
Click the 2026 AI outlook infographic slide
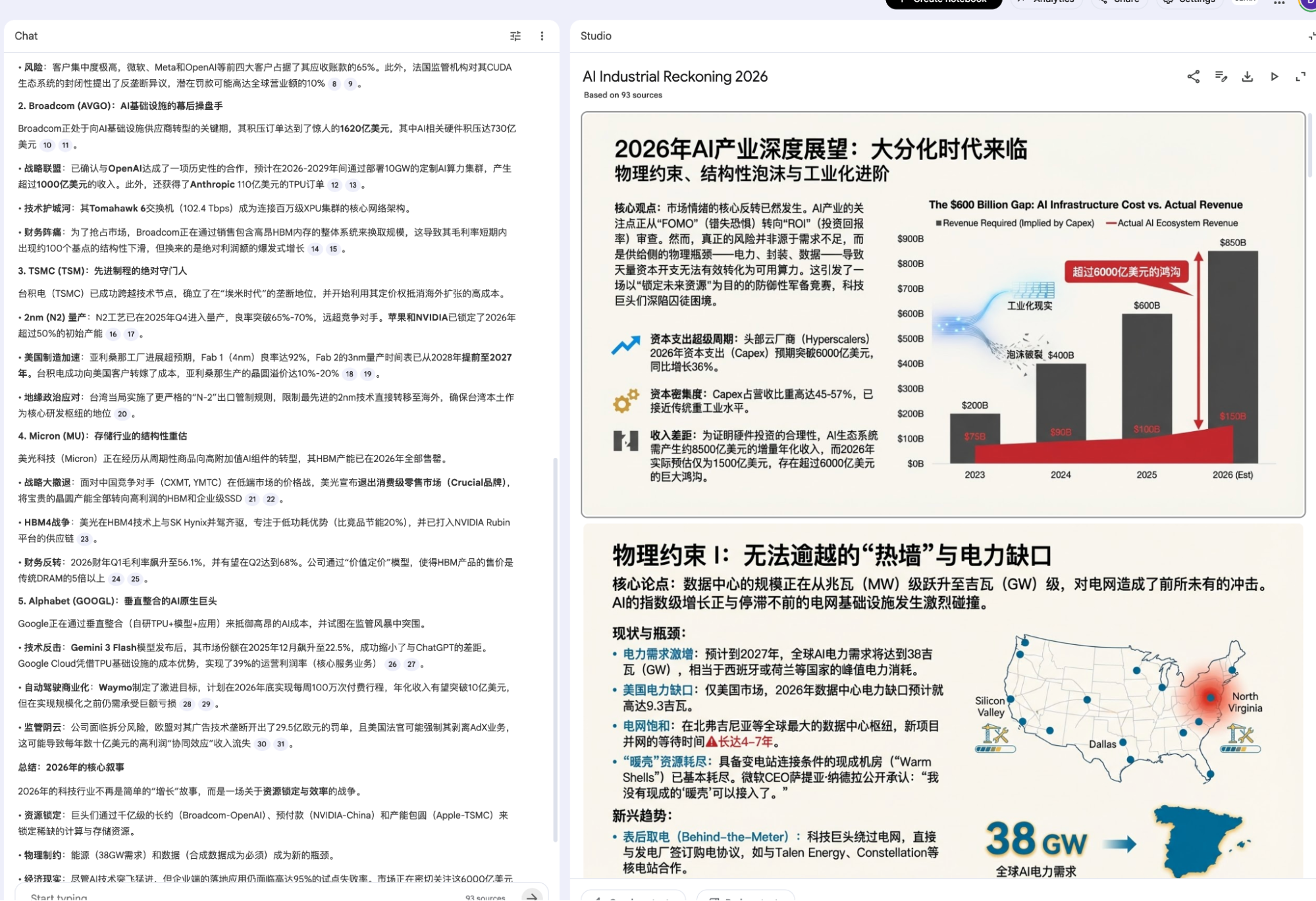pos(943,315)
